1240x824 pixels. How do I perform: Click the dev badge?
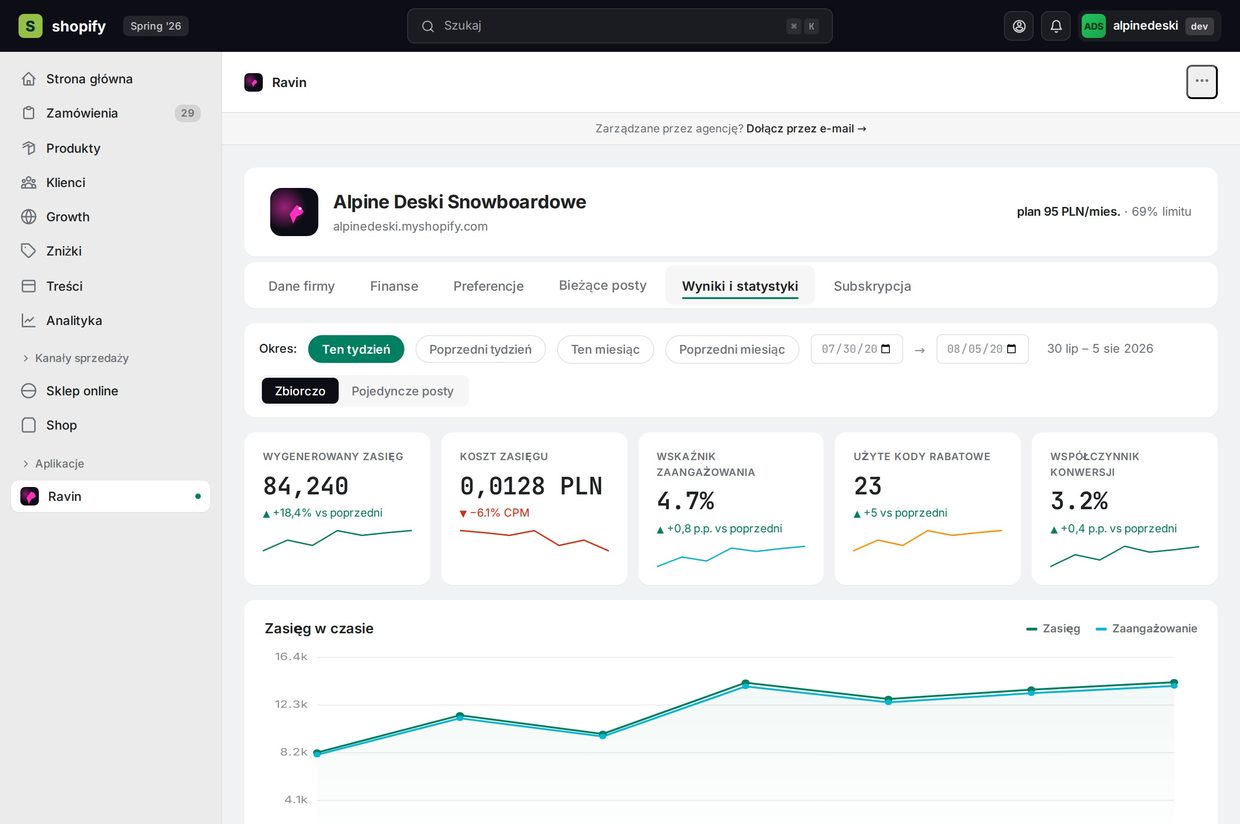[x=1200, y=26]
